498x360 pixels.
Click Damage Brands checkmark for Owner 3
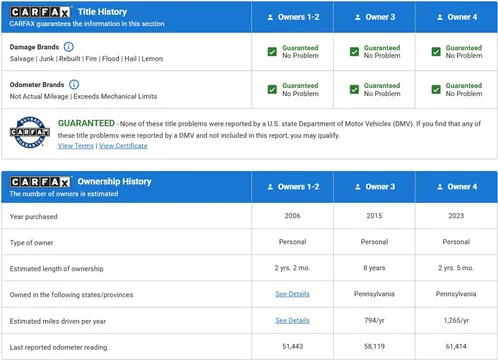coord(354,52)
